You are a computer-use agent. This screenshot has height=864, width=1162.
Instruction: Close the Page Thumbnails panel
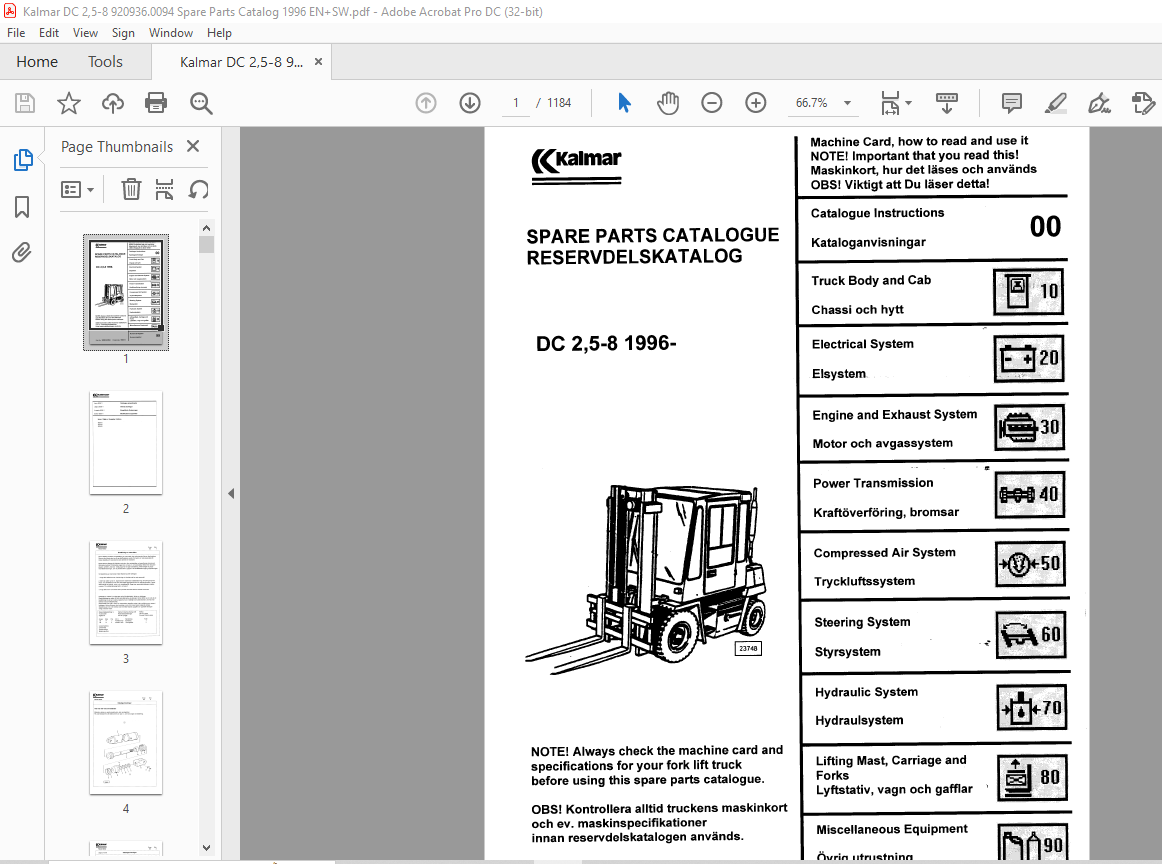193,146
